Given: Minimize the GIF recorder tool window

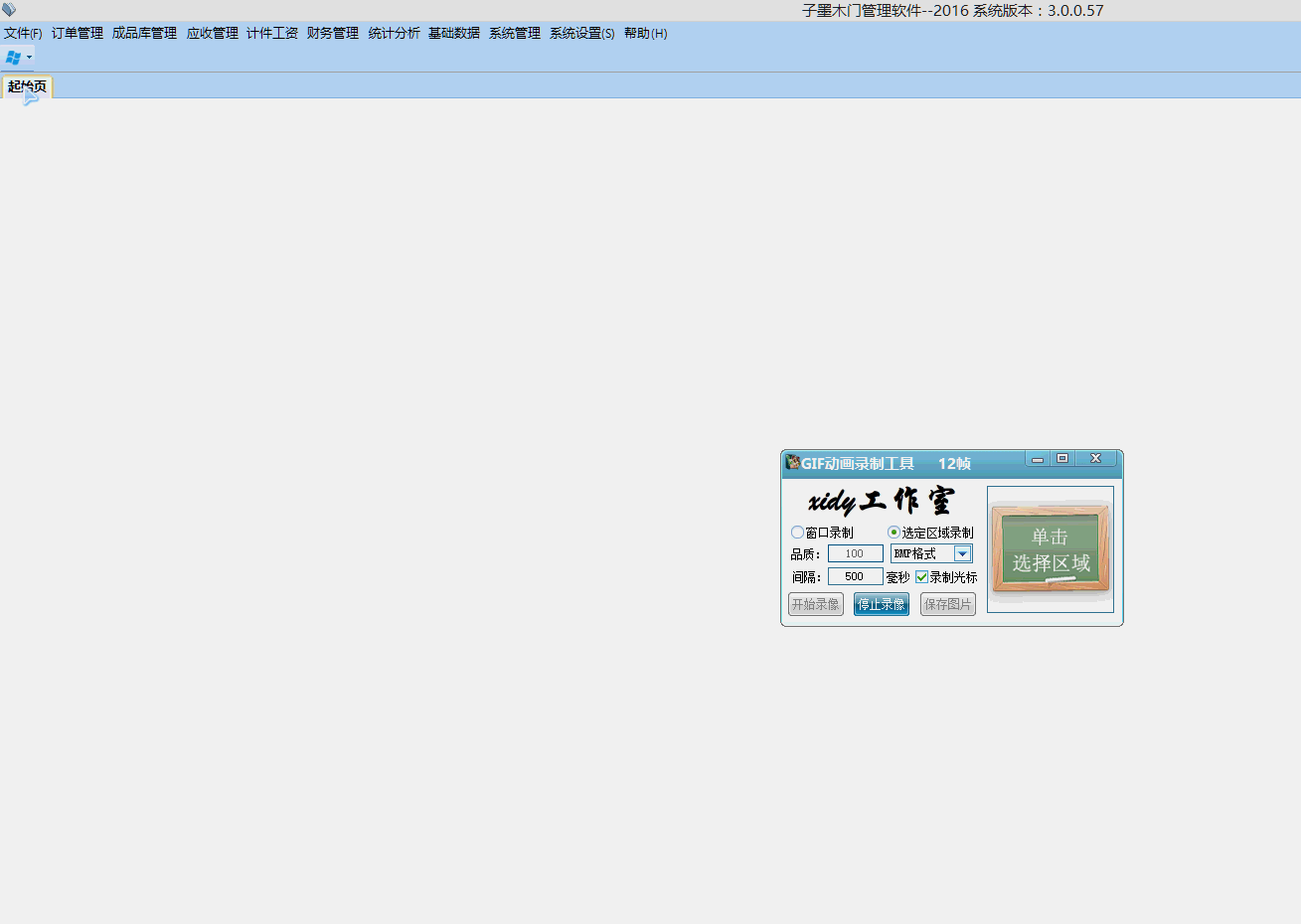Looking at the screenshot, I should pyautogui.click(x=1038, y=459).
